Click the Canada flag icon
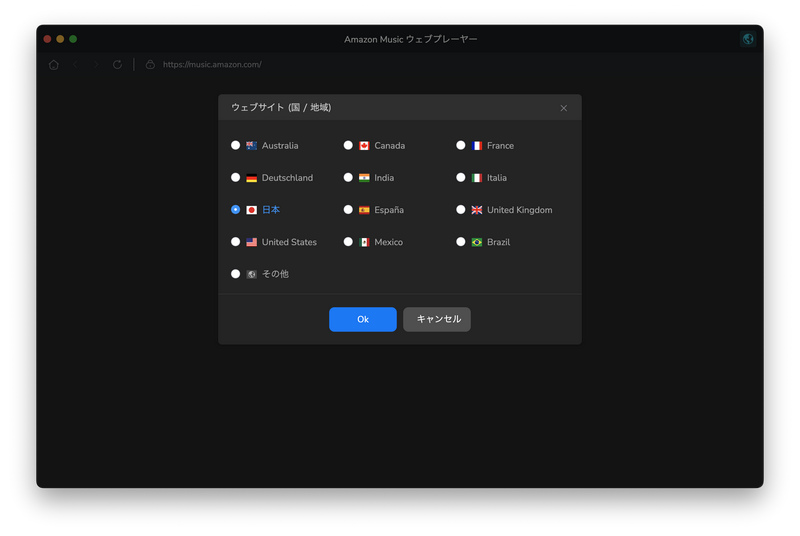 pyautogui.click(x=364, y=146)
